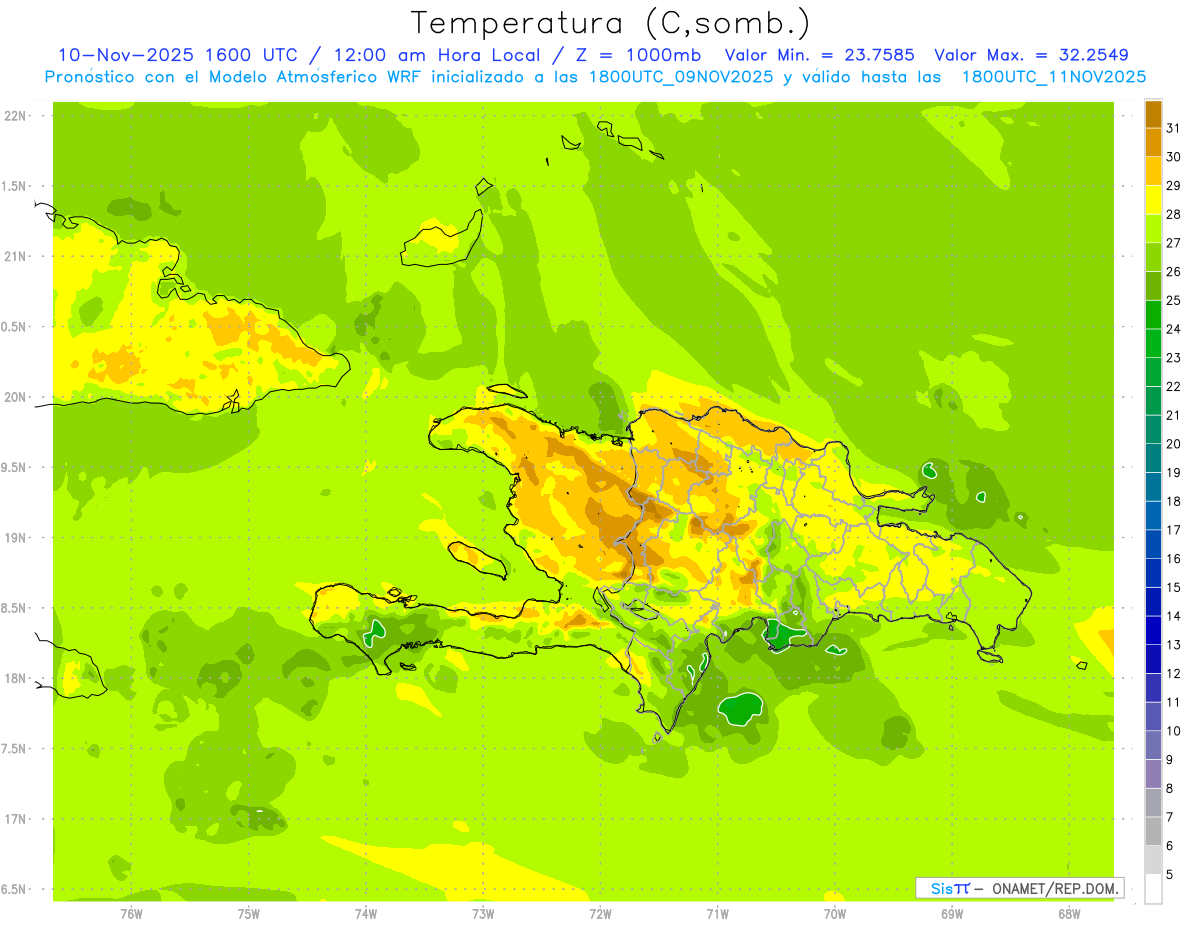The width and height of the screenshot is (1200, 927).
Task: Click the 19N latitude axis label
Action: tap(16, 538)
